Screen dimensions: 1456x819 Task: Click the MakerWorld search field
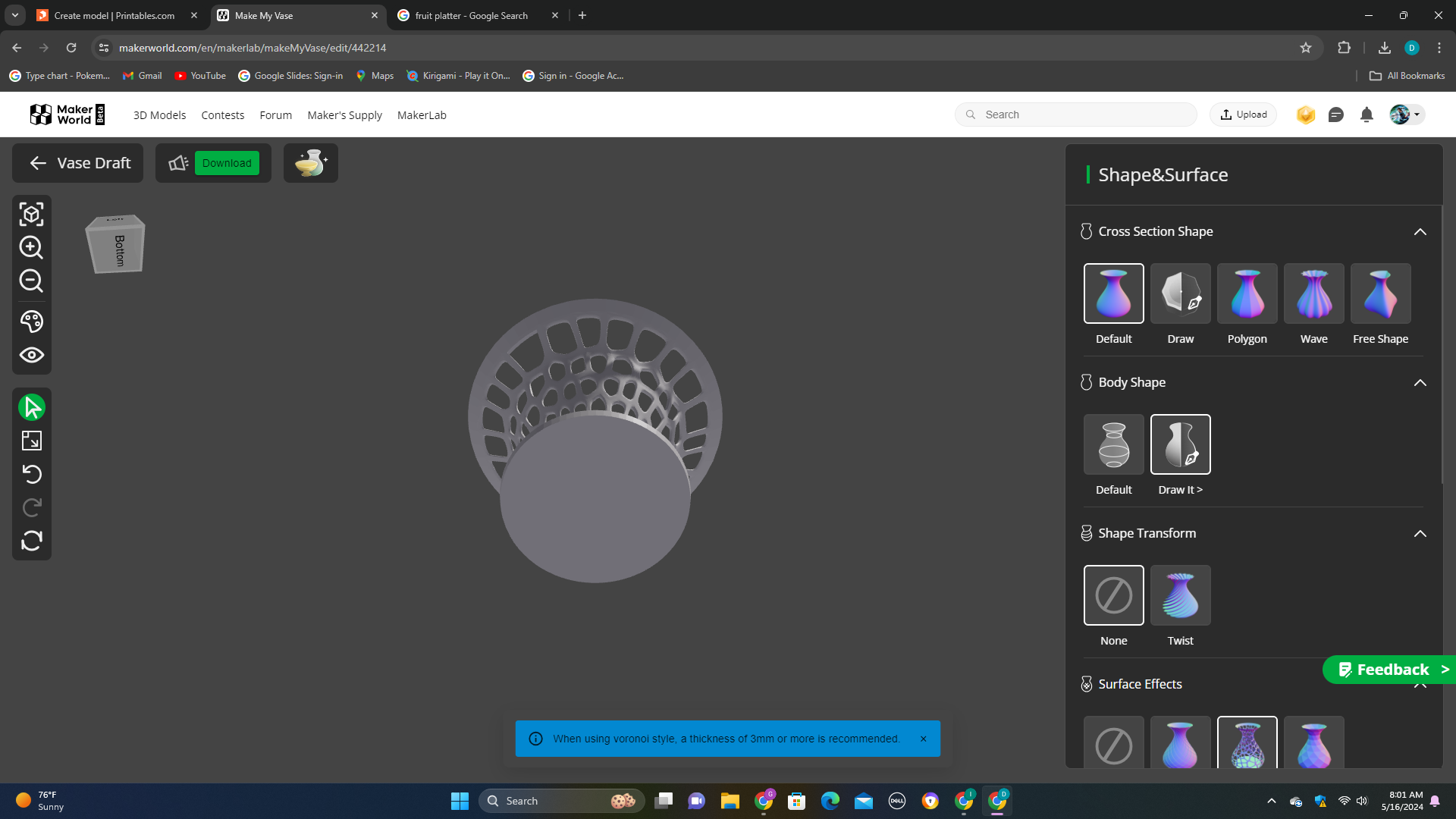(1075, 115)
